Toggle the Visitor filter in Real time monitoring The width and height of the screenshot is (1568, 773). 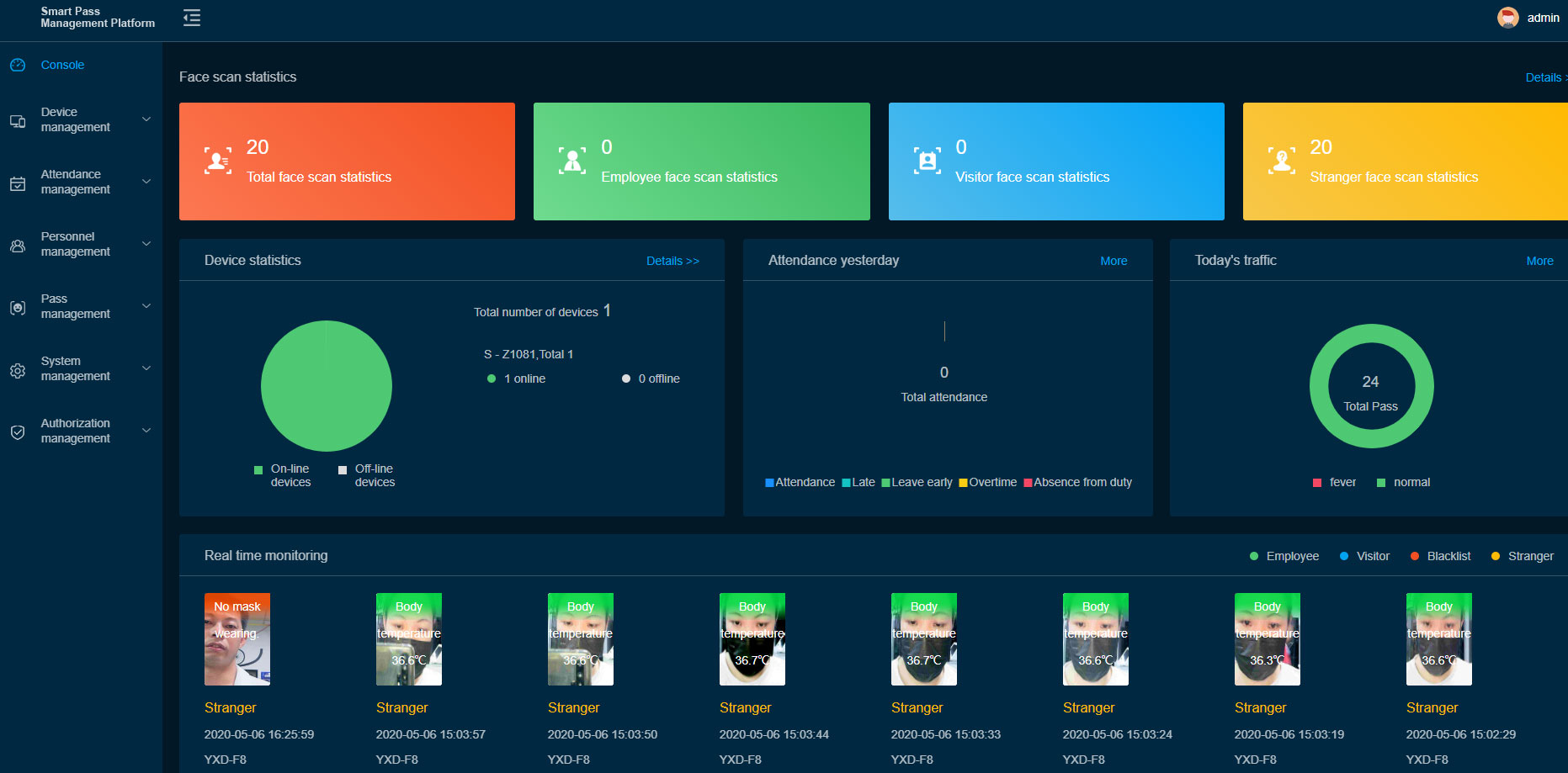click(x=1363, y=556)
